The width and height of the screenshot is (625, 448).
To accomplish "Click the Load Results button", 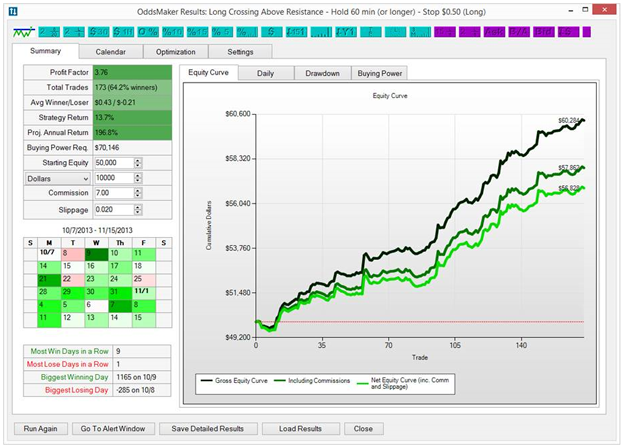I will coord(301,429).
